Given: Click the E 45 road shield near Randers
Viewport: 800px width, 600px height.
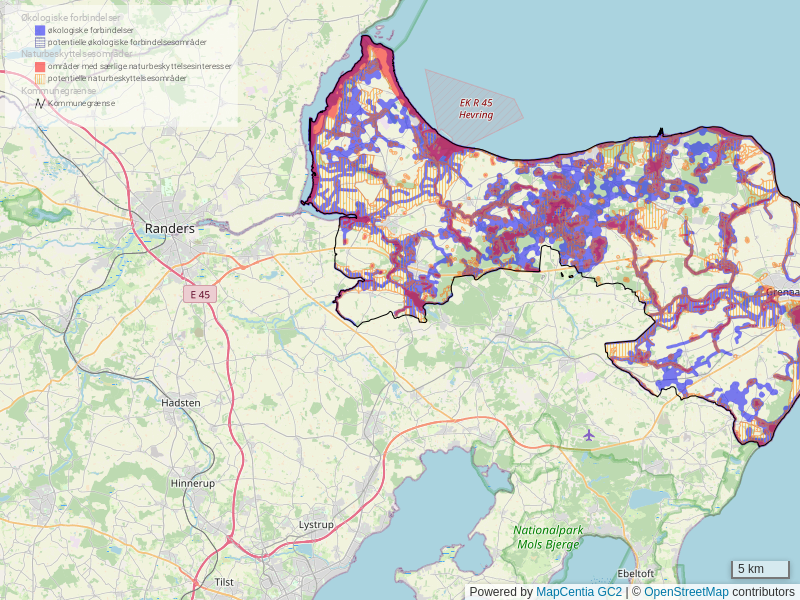Looking at the screenshot, I should pos(199,294).
